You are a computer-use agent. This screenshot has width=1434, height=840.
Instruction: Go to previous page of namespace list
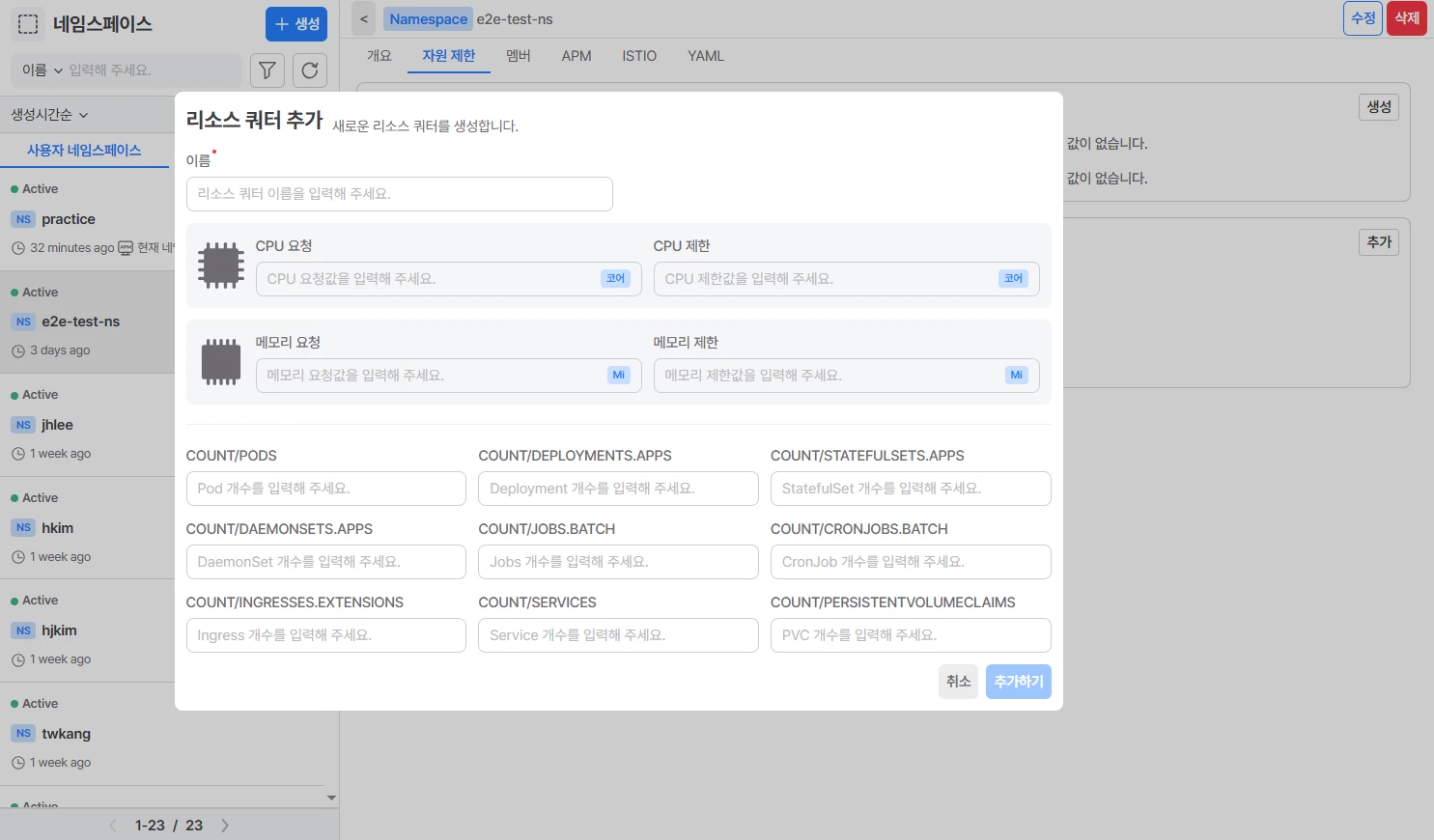[113, 826]
